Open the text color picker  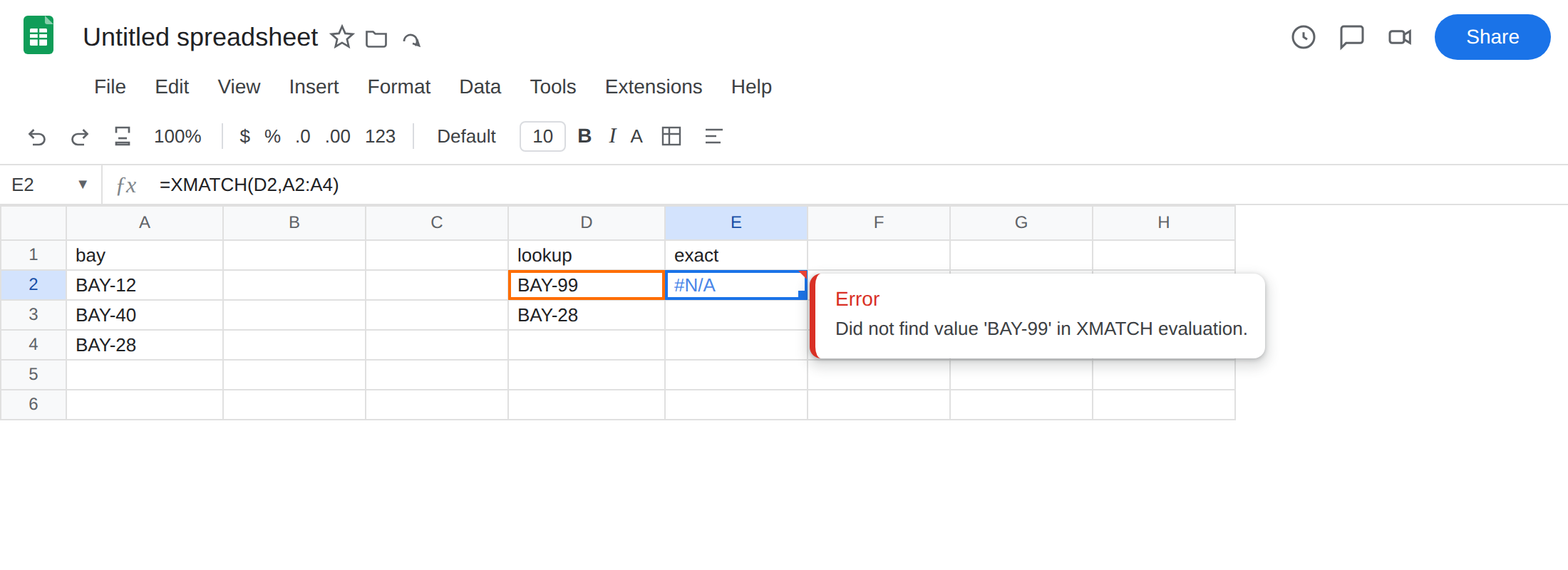(x=636, y=136)
